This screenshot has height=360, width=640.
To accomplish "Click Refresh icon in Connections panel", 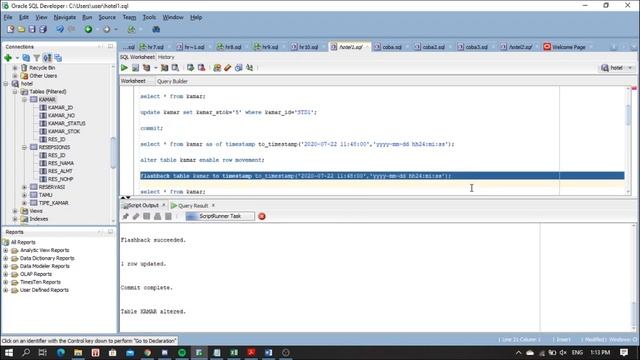I will [26, 58].
